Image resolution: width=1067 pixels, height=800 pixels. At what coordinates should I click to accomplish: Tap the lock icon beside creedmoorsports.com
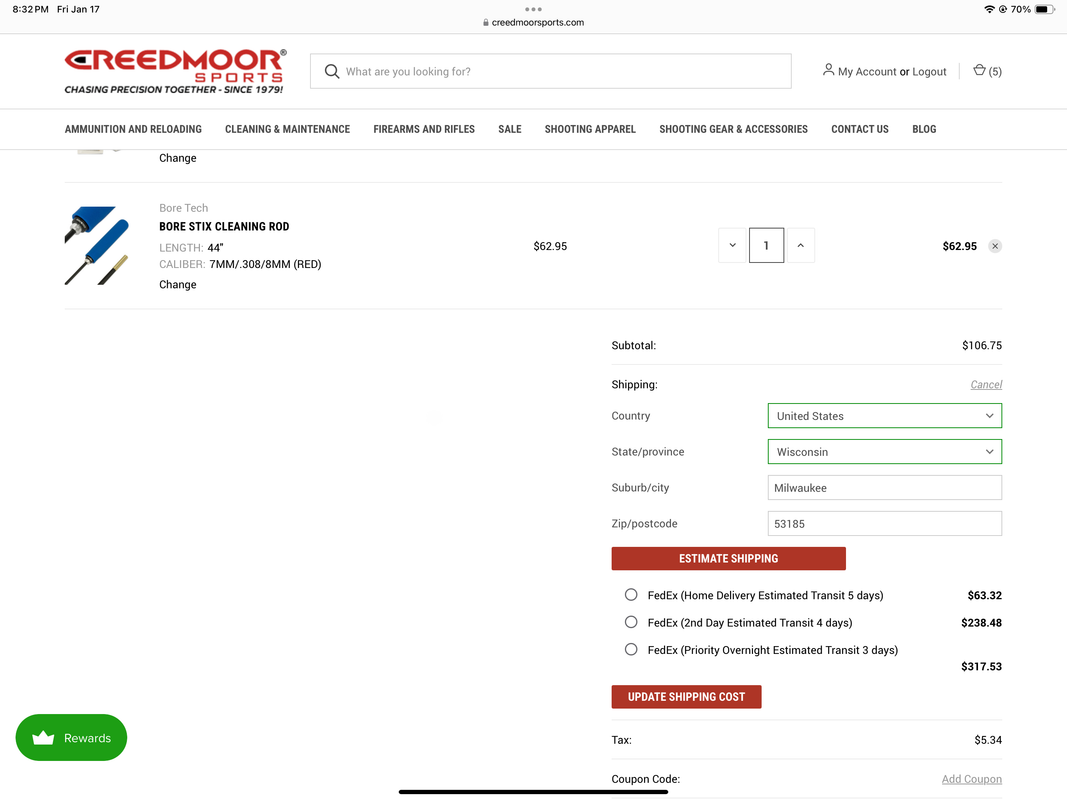click(486, 22)
